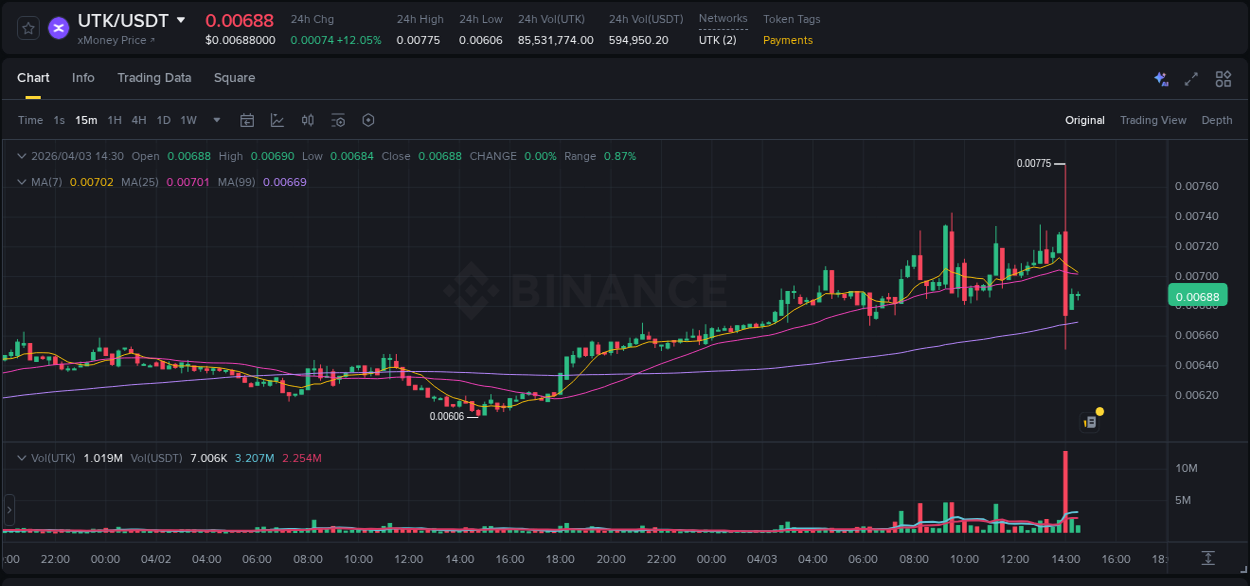This screenshot has width=1250, height=586.
Task: Toggle the favorite star for UTK/USDT
Action: [x=27, y=28]
